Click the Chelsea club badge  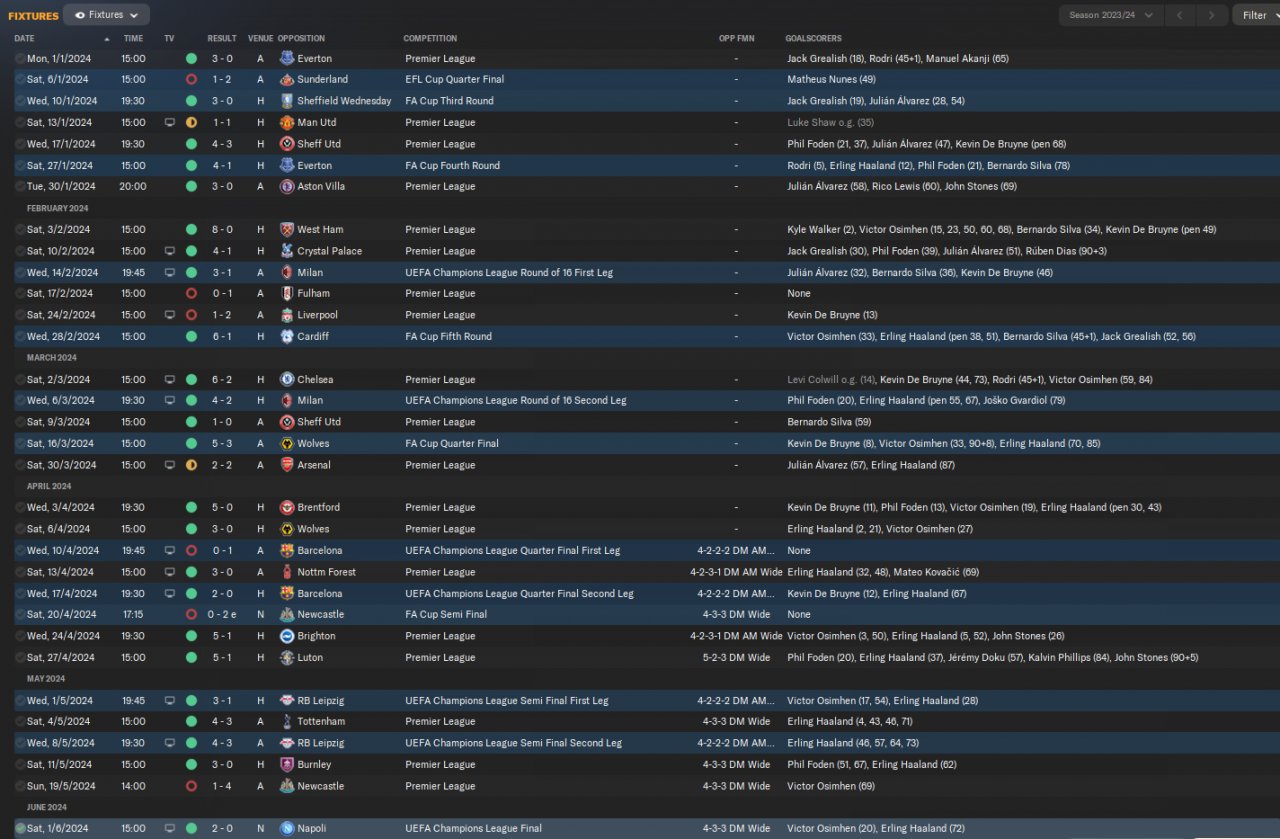pyautogui.click(x=287, y=380)
